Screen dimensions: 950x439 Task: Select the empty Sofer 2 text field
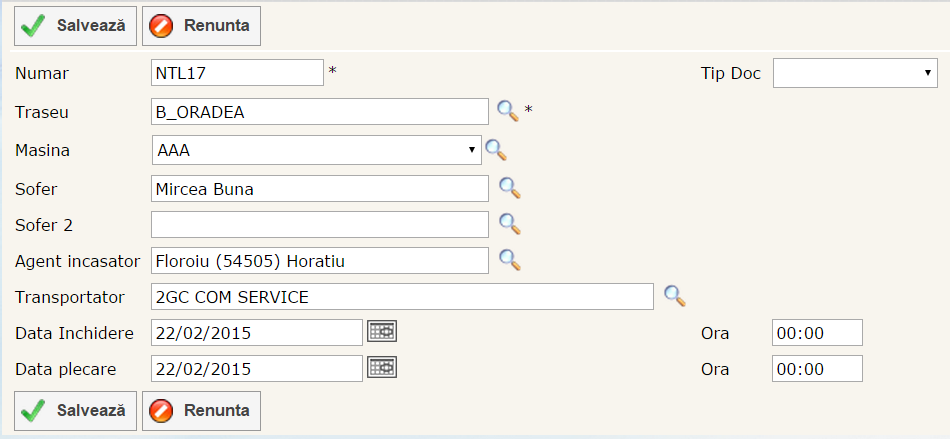pos(319,224)
